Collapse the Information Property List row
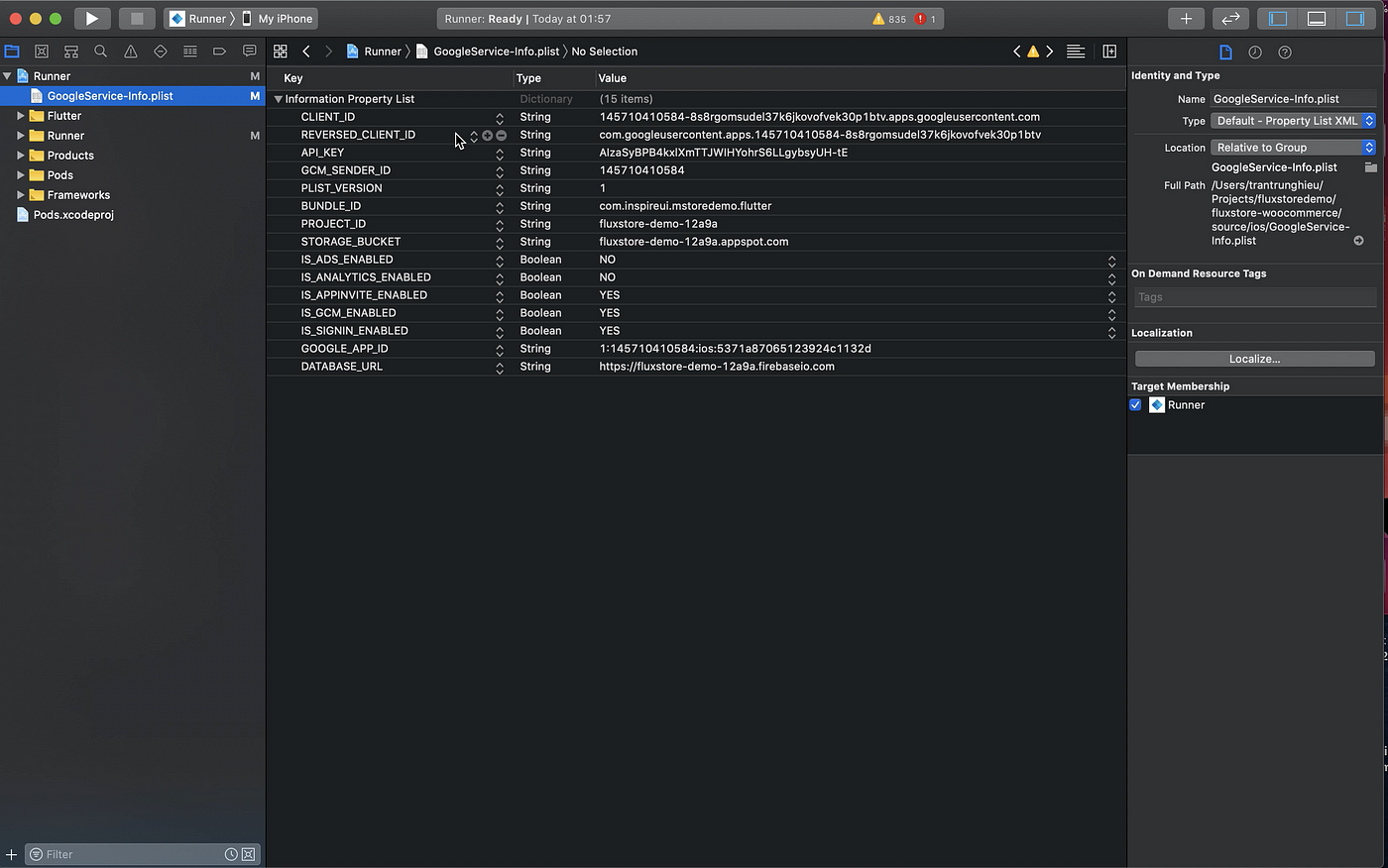The height and width of the screenshot is (868, 1388). pos(279,99)
